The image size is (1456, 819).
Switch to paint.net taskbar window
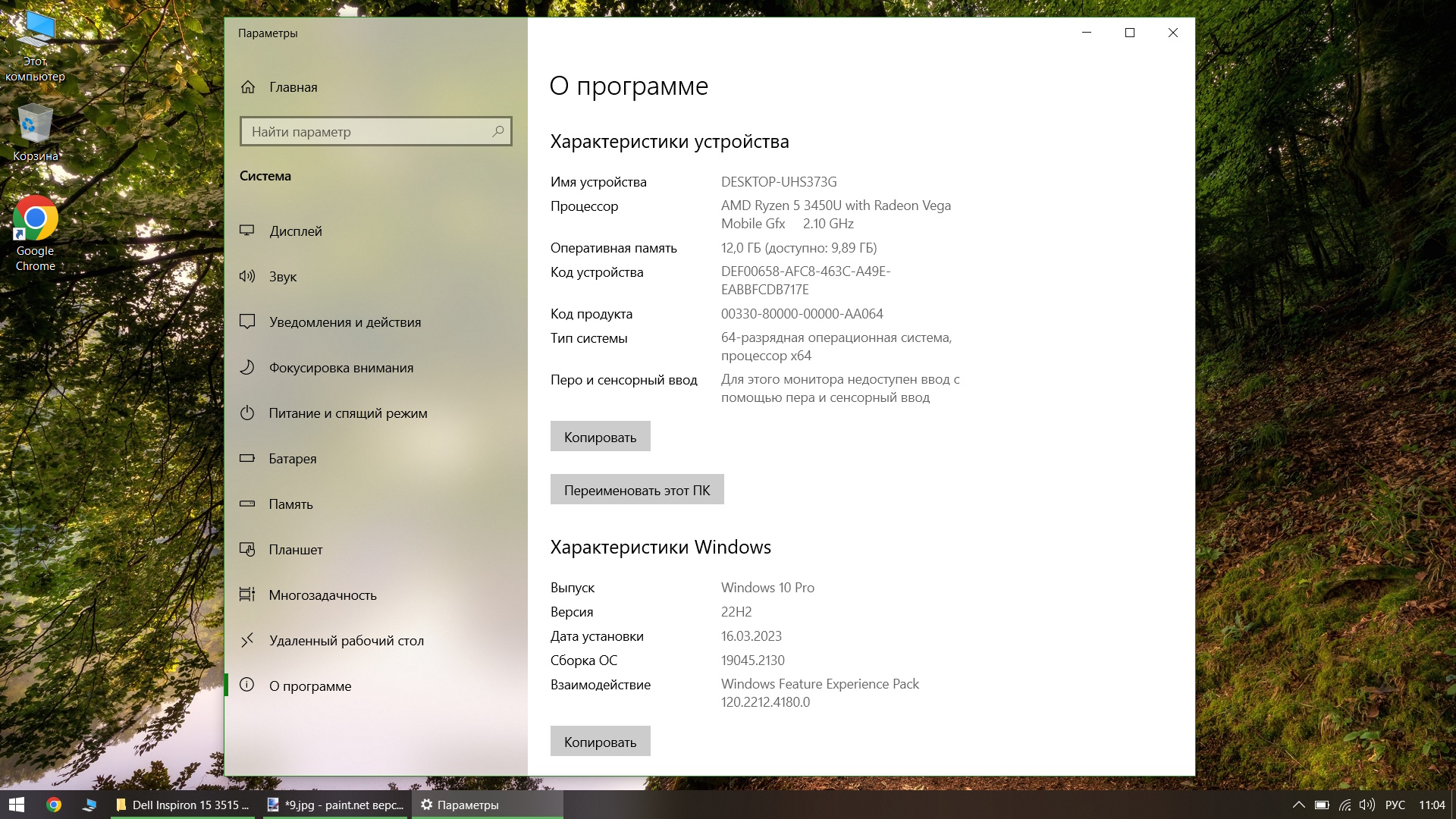point(336,805)
